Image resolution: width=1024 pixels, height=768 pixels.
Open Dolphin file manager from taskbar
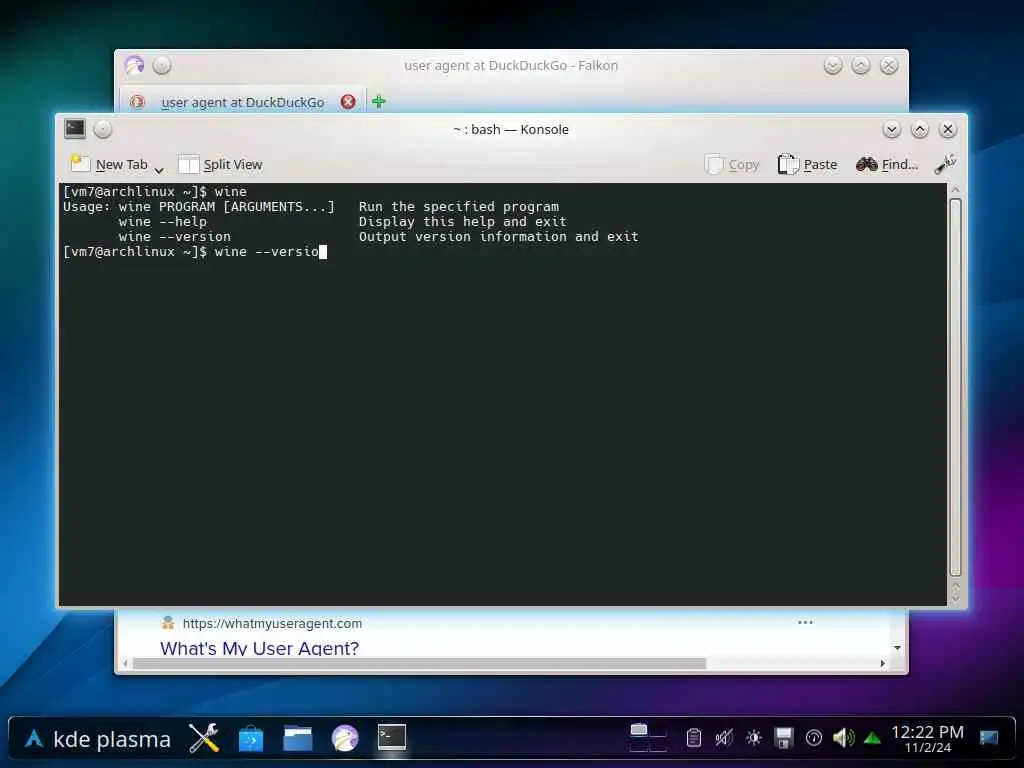pos(298,739)
